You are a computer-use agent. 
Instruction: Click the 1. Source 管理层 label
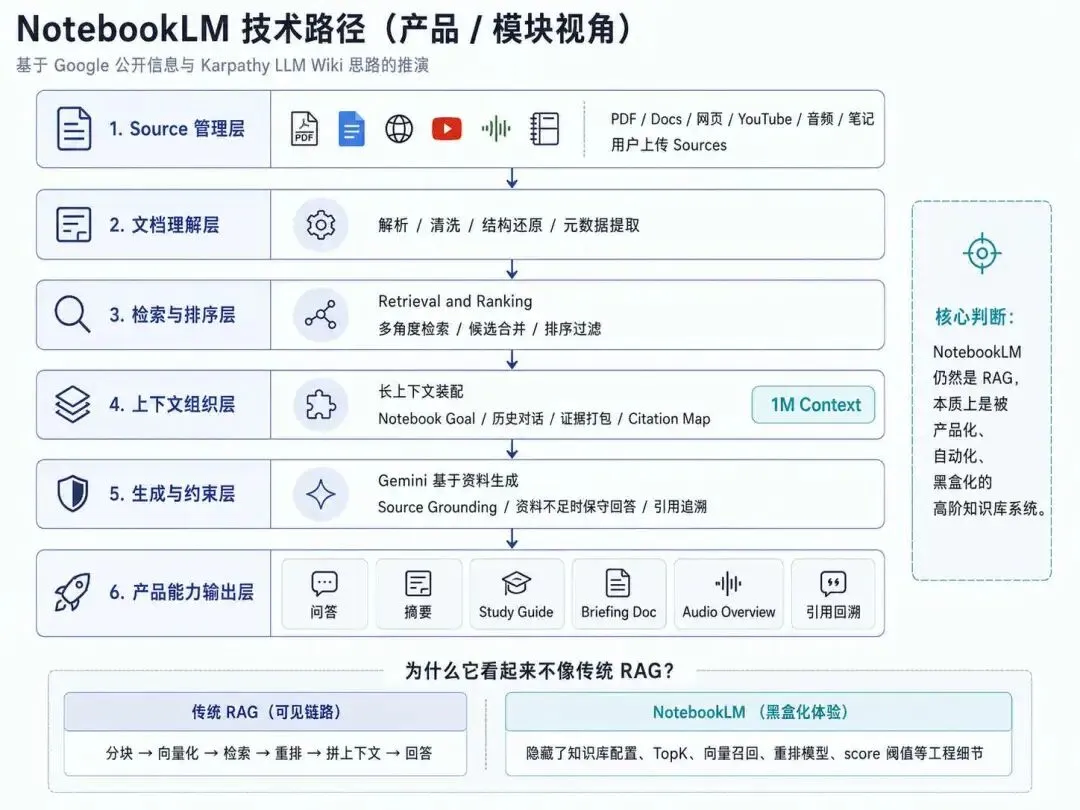click(177, 129)
